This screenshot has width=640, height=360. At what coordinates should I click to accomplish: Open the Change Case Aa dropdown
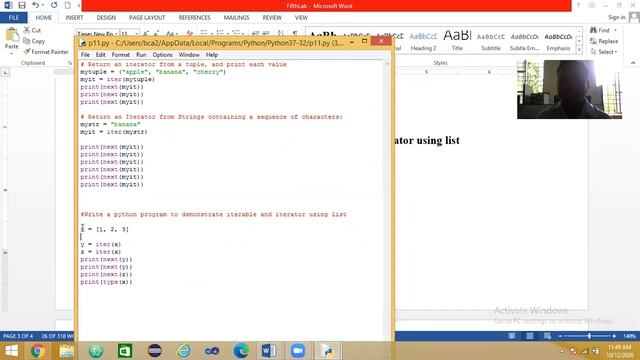tap(171, 33)
